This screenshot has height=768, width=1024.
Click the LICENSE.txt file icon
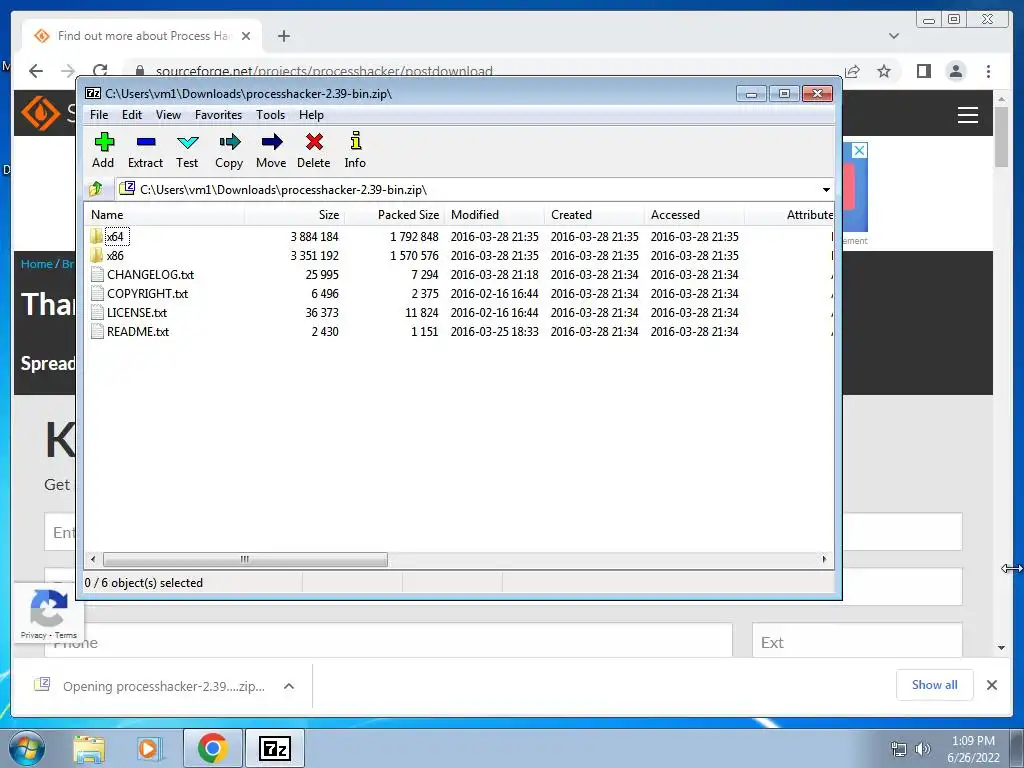97,312
